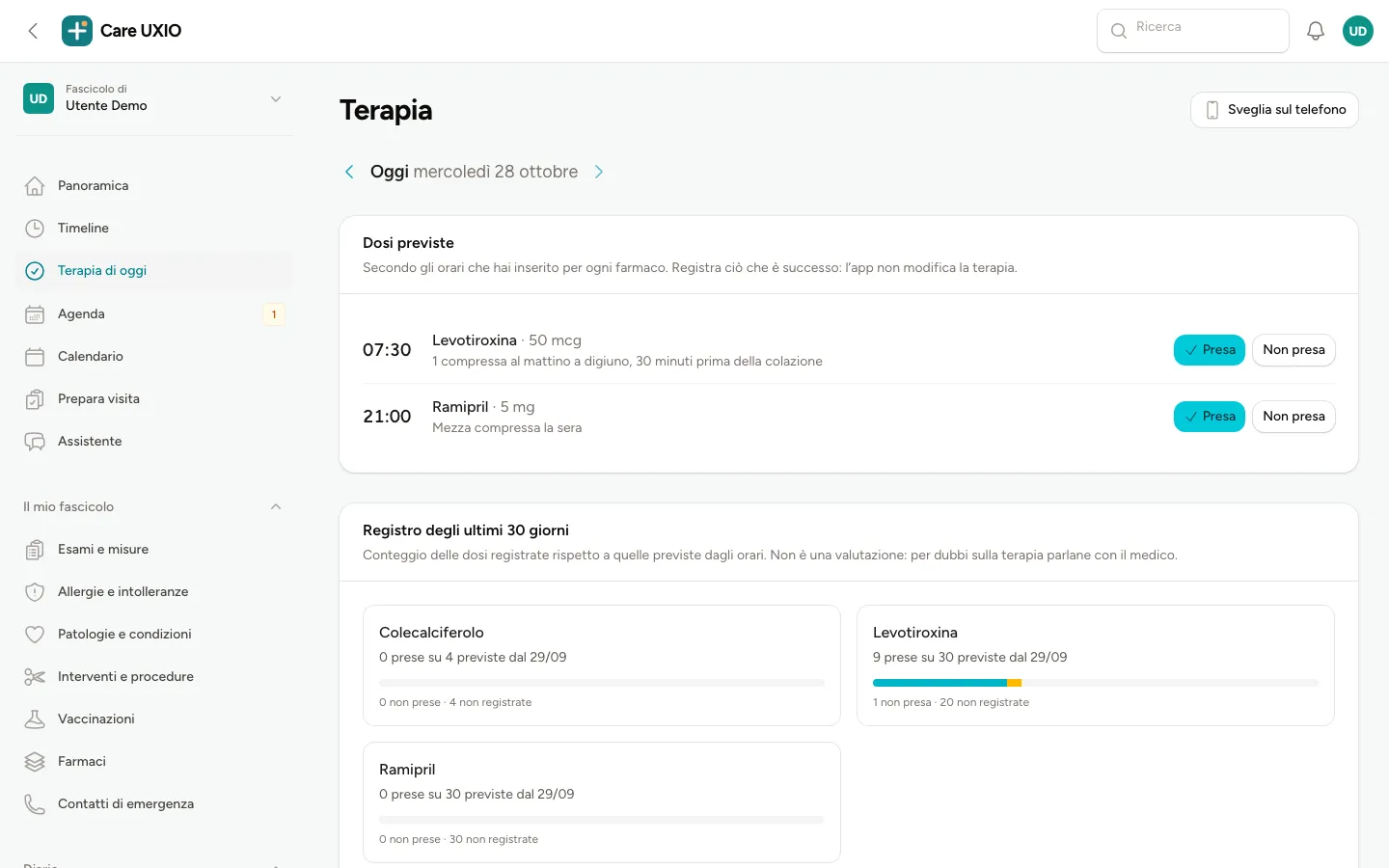The width and height of the screenshot is (1389, 868).
Task: Open Agenda label in sidebar
Action: pyautogui.click(x=81, y=314)
